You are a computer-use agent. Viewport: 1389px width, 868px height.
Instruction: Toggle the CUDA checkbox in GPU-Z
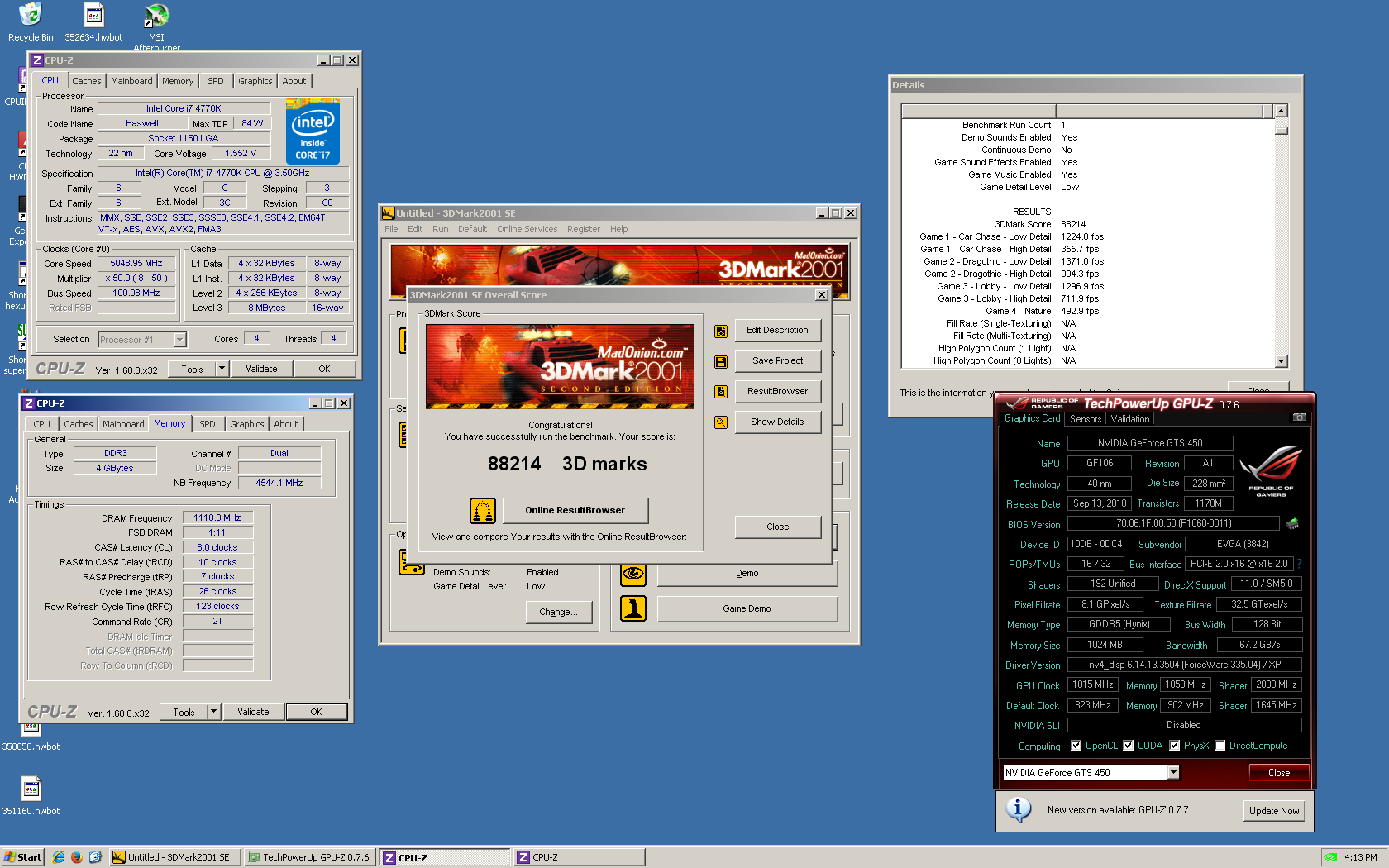1128,746
